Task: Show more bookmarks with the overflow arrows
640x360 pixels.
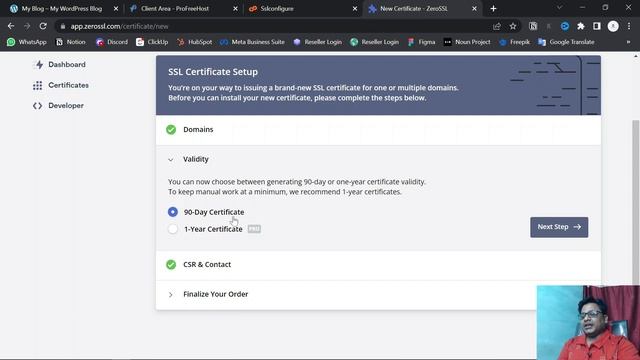Action: coord(628,42)
